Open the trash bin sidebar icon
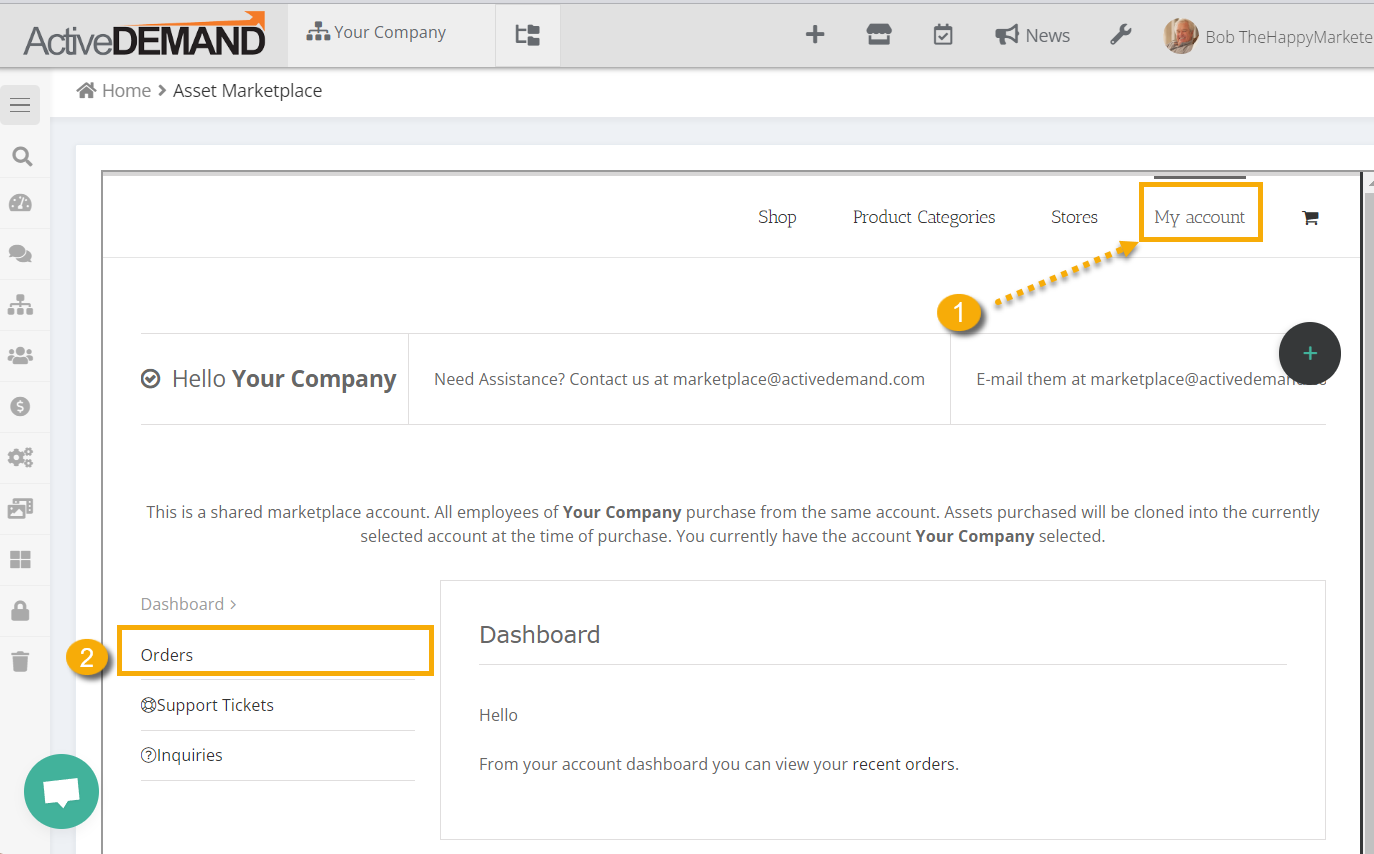Image resolution: width=1374 pixels, height=854 pixels. coord(20,661)
